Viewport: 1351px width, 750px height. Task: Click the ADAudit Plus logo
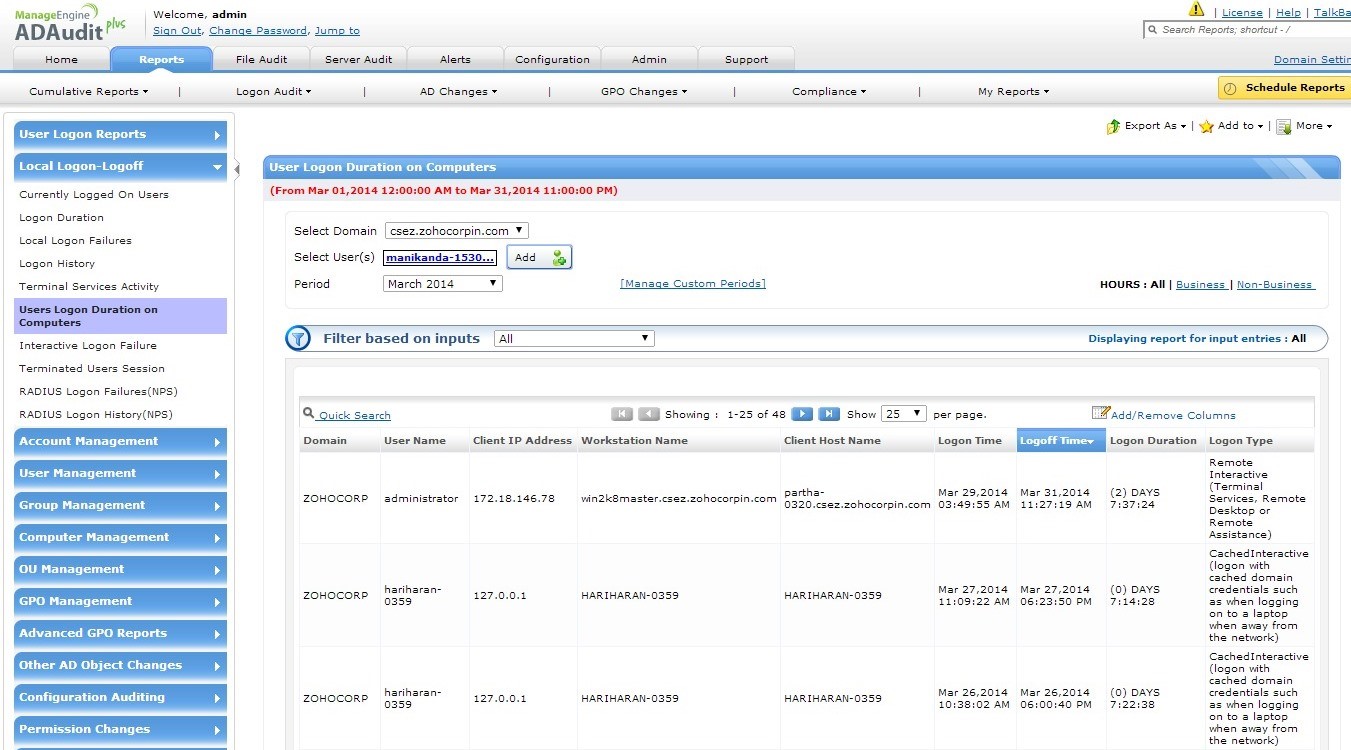click(70, 22)
